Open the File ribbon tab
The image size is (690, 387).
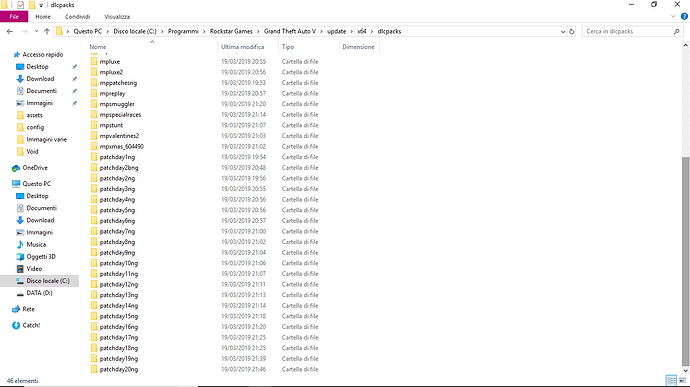[x=14, y=17]
